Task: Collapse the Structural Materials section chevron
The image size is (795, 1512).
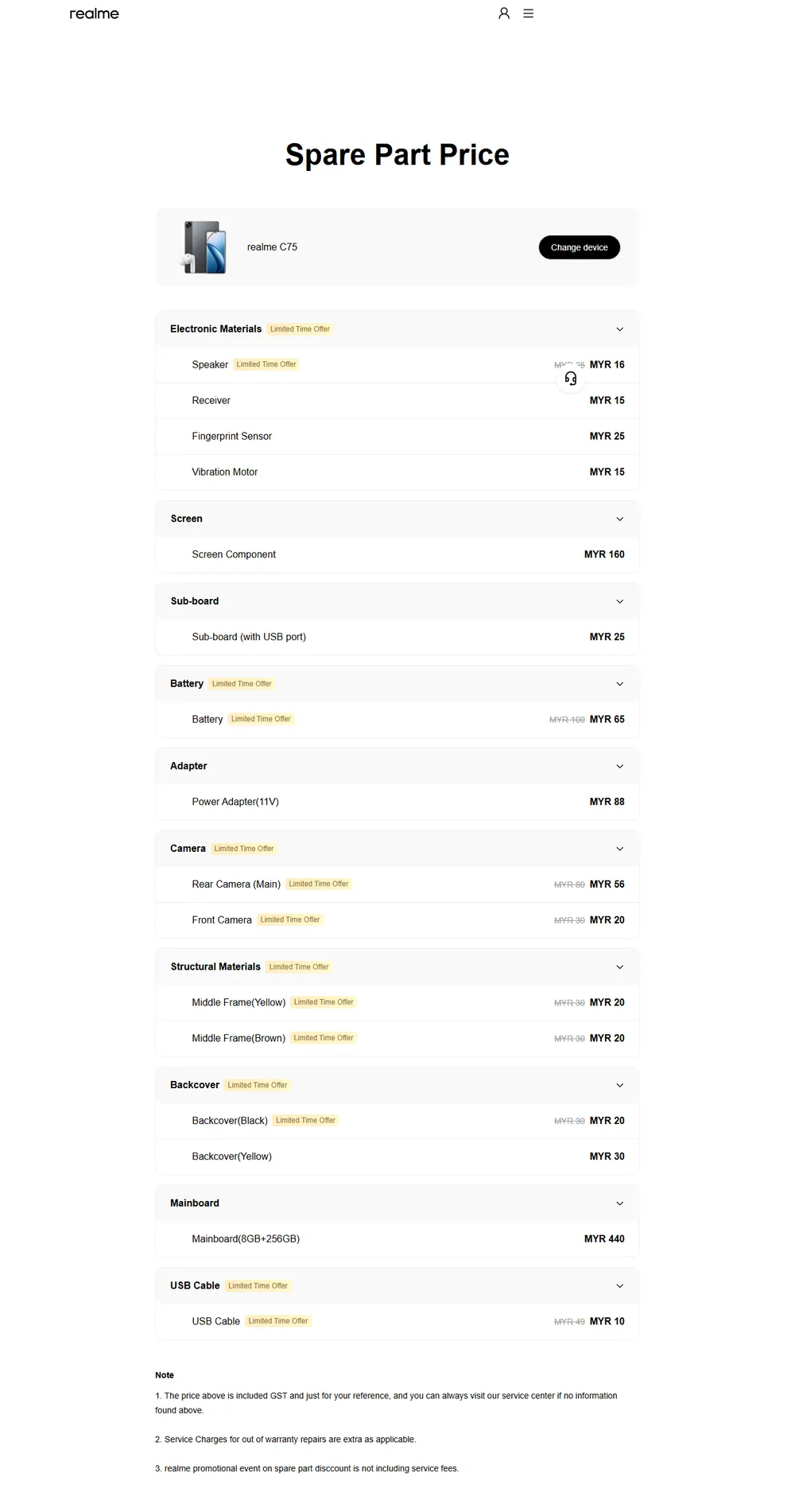Action: [620, 967]
